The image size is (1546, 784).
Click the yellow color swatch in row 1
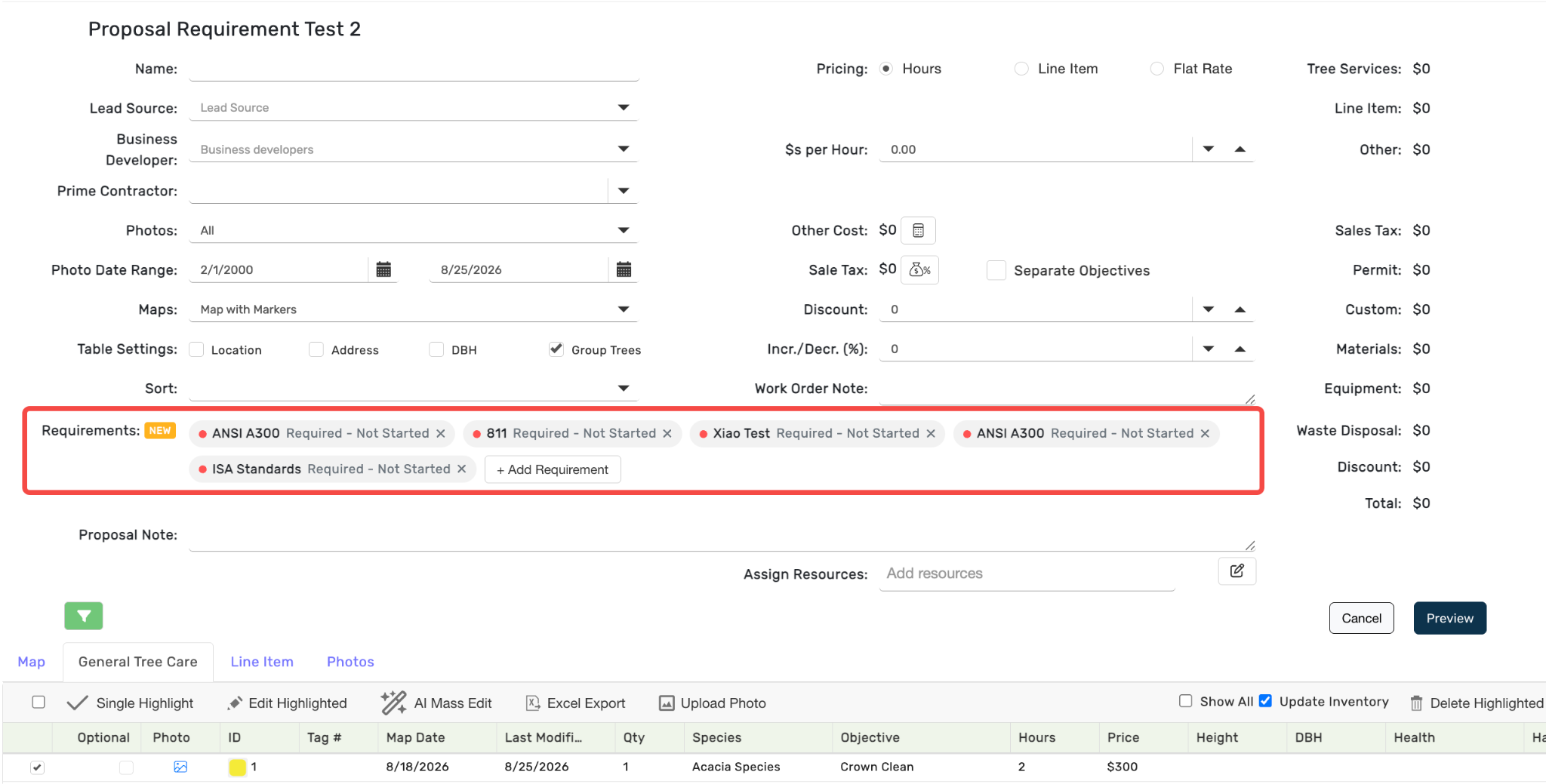tap(237, 767)
